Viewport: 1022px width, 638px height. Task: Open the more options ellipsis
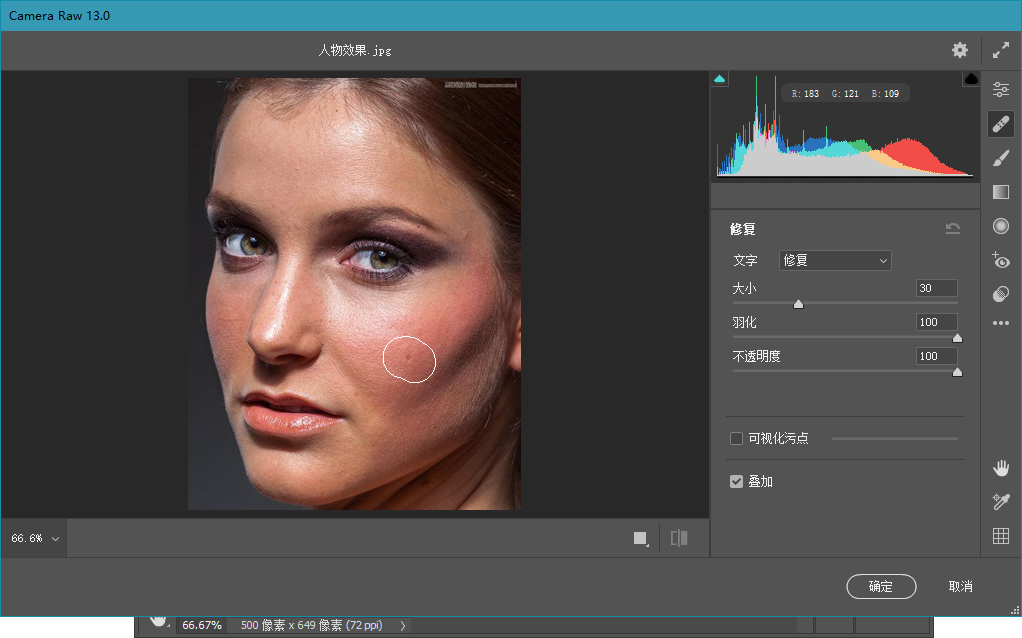coord(1000,323)
